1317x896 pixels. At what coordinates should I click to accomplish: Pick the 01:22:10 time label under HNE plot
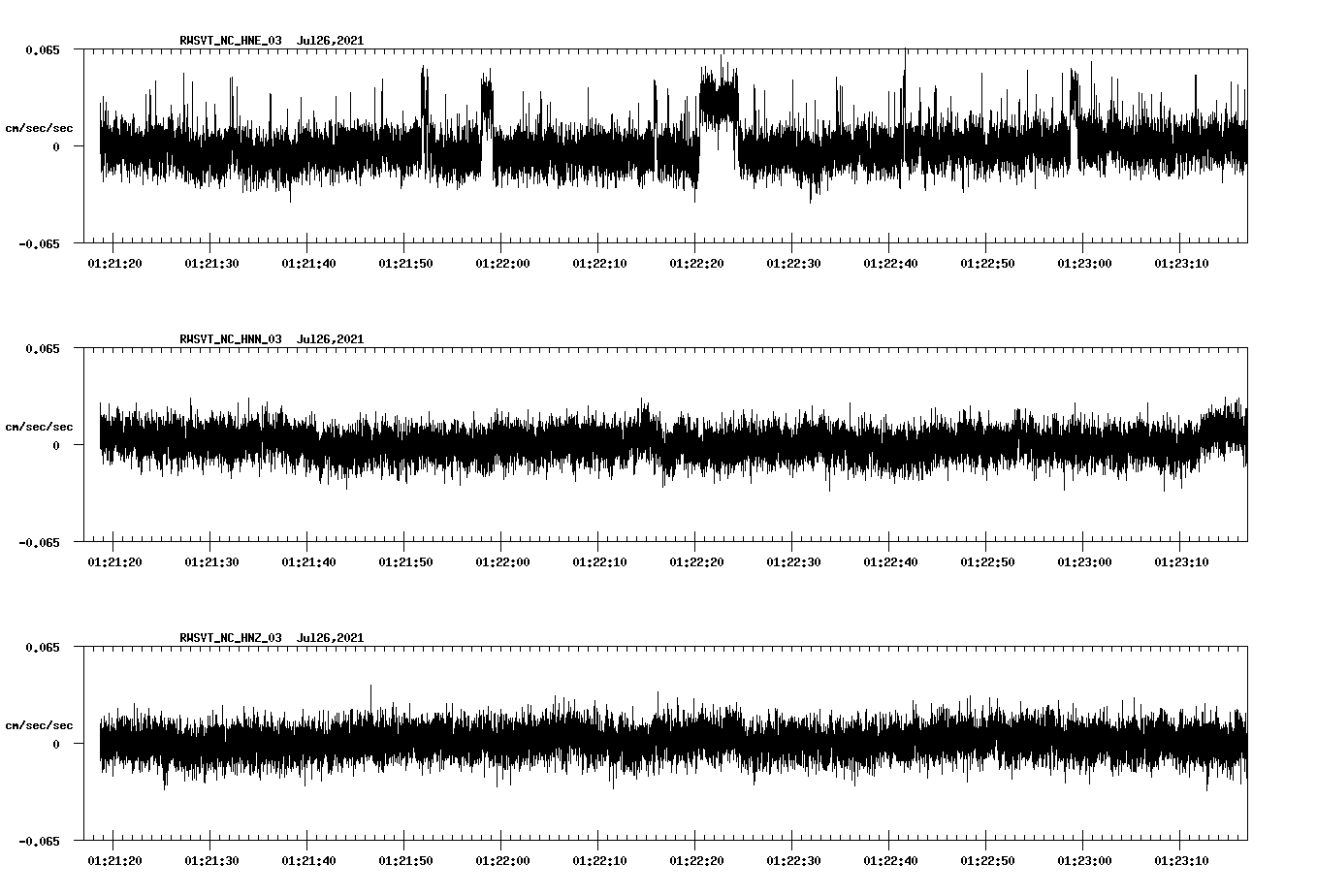[599, 264]
